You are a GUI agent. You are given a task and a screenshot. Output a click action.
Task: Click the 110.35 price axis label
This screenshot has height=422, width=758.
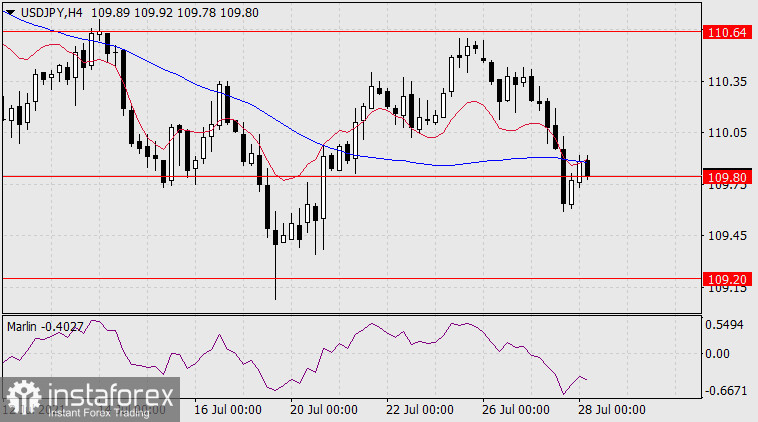(x=726, y=81)
